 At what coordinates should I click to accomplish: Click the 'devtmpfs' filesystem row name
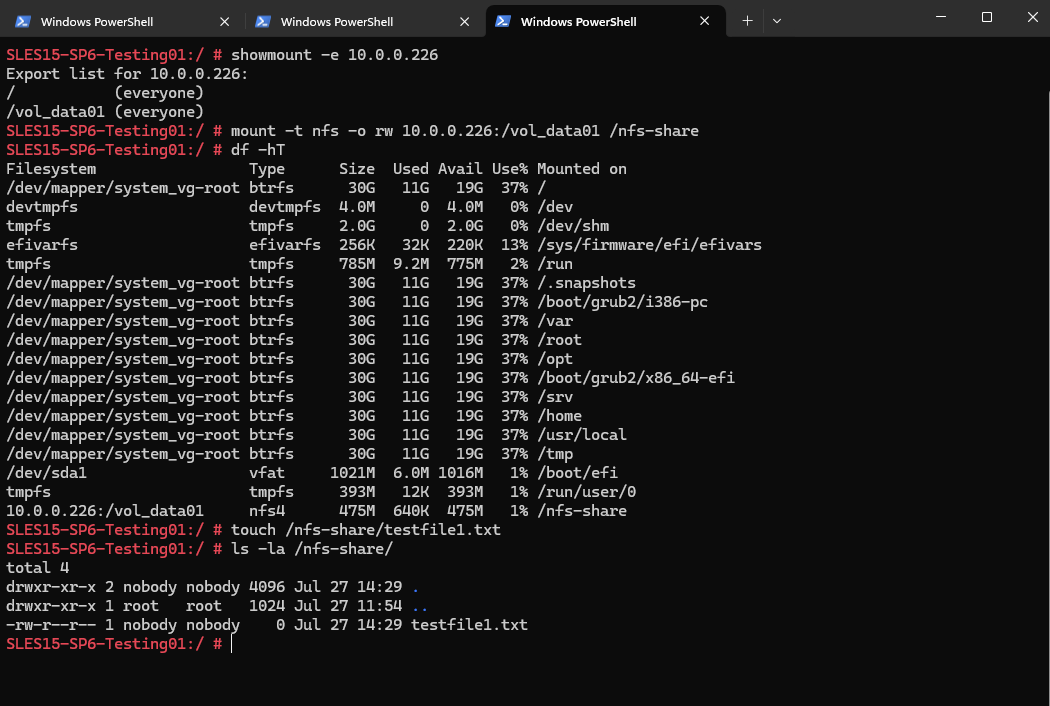(x=42, y=207)
